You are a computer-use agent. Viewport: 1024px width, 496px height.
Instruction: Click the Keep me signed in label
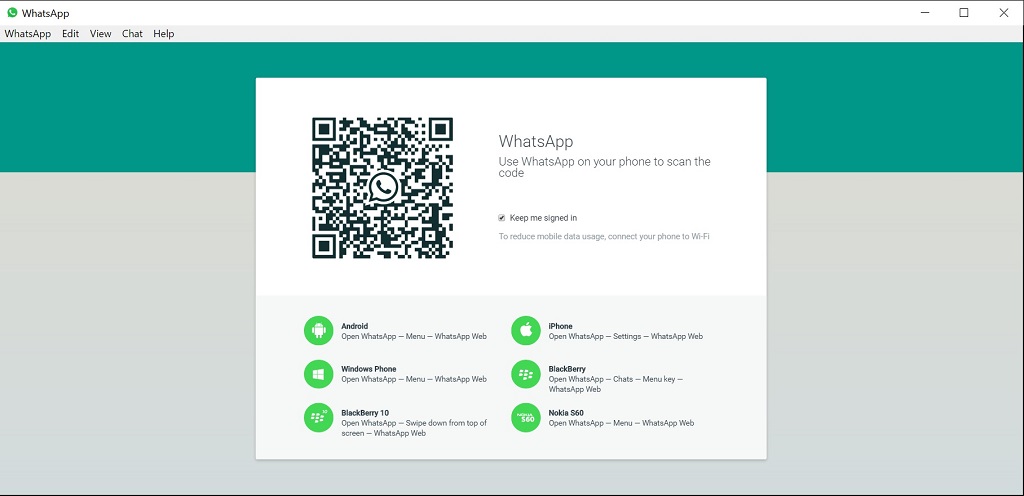(543, 218)
